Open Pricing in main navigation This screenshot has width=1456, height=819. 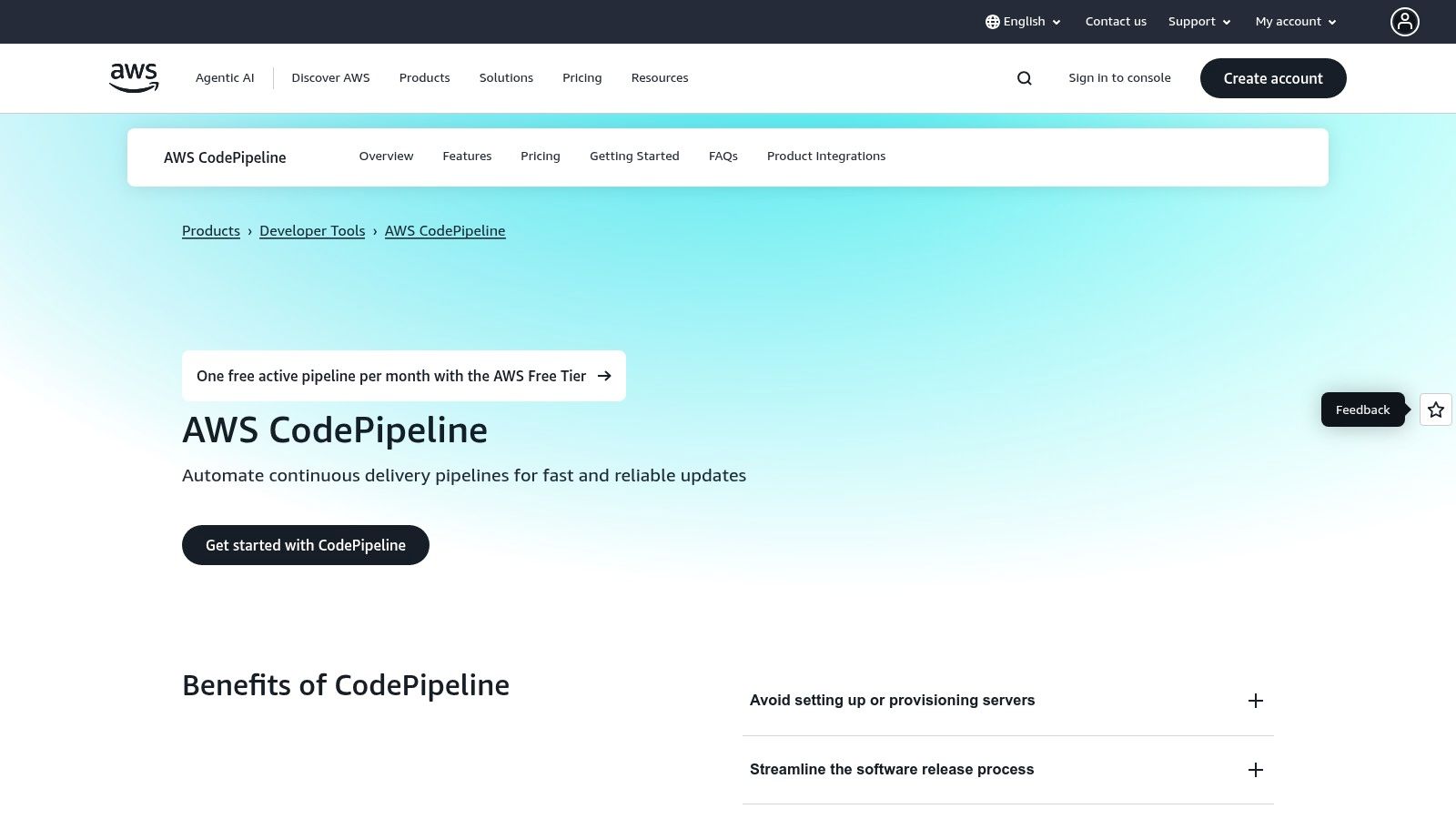(x=582, y=78)
